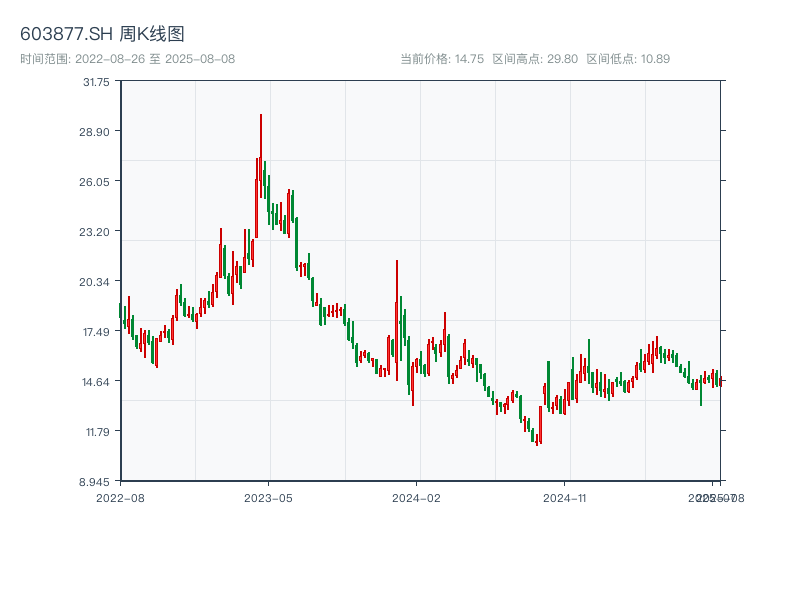Click y-axis label 31.75

point(96,82)
